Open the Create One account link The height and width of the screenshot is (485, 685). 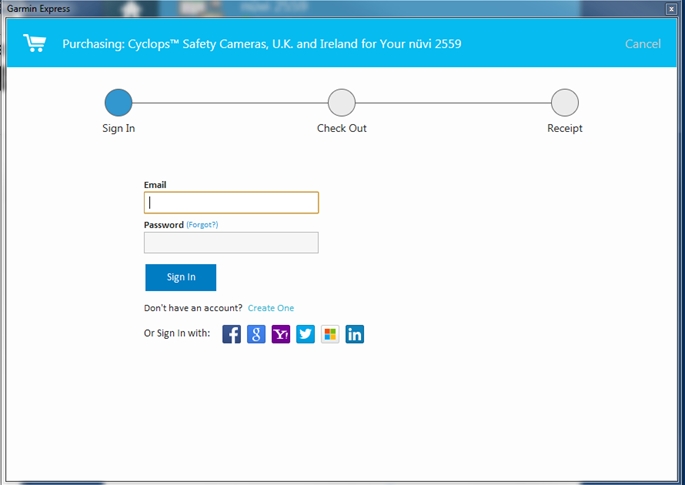[271, 308]
